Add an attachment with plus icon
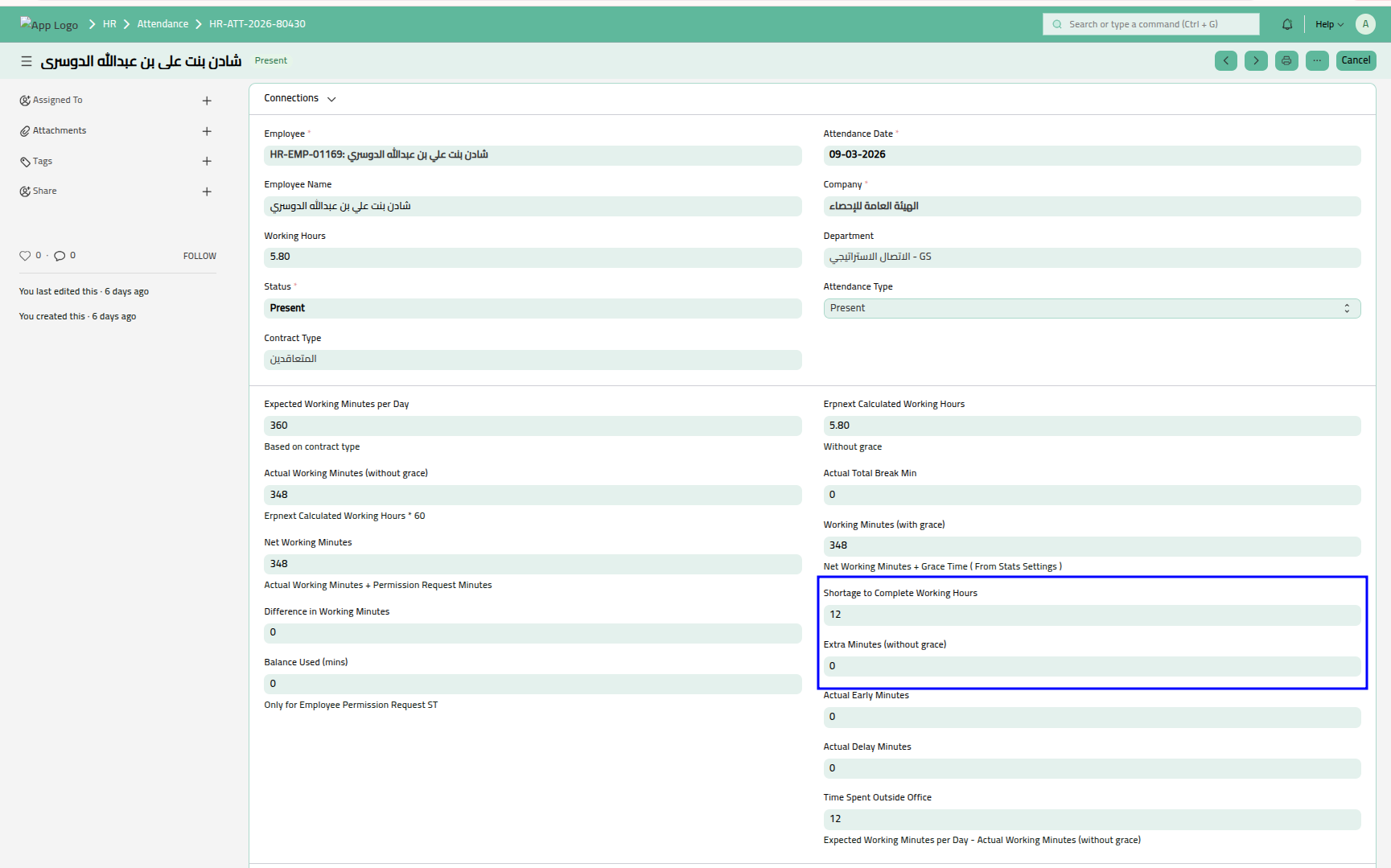This screenshot has height=868, width=1391. [x=207, y=131]
